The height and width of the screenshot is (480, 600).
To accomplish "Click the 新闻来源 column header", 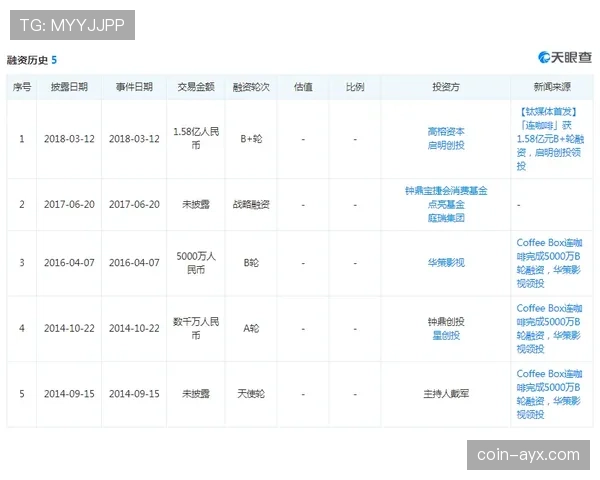I will pos(552,87).
